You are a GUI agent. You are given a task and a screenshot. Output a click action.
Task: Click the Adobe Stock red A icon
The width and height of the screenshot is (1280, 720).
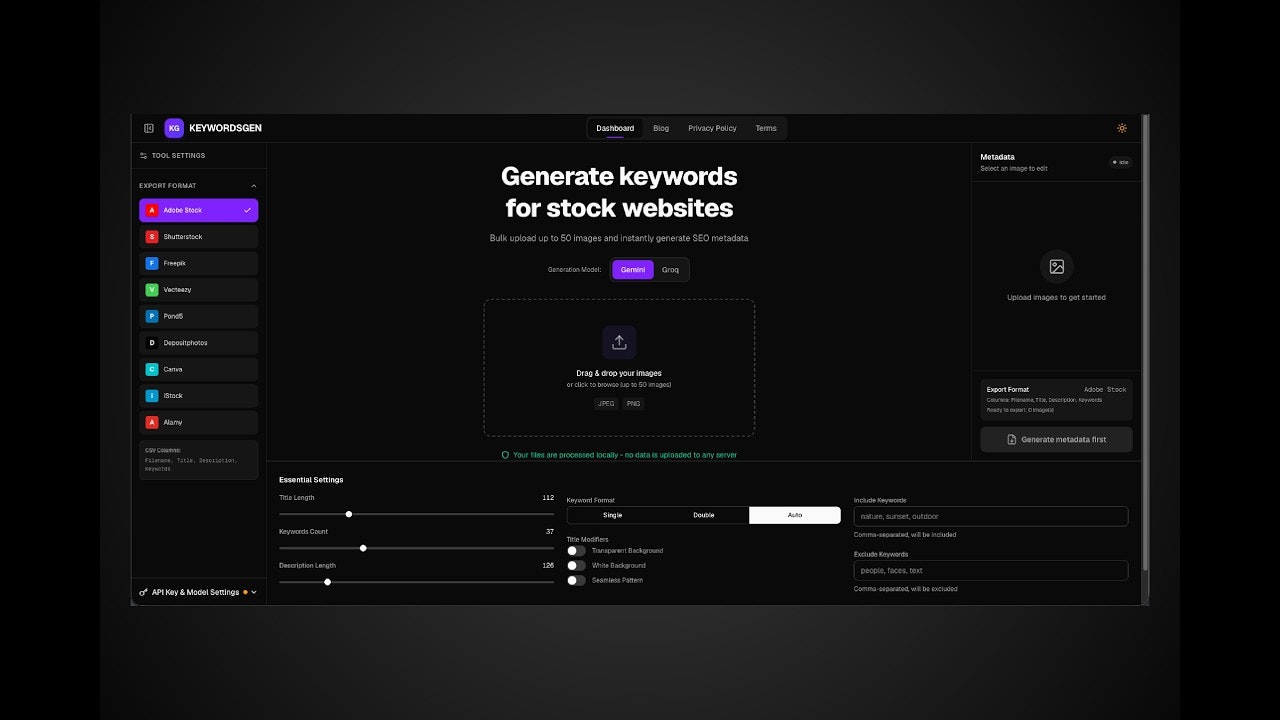coord(152,210)
